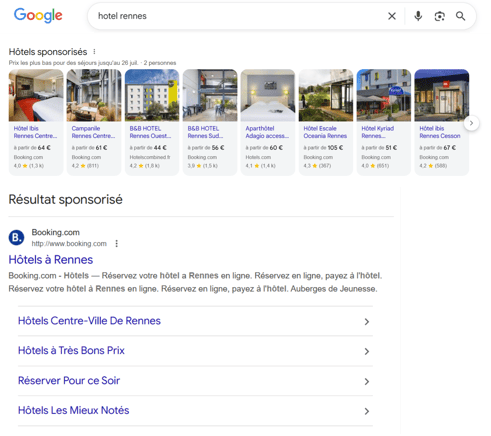Expand Réserver Pour ce Soir chevron
Viewport: 491px width, 436px height.
tap(367, 381)
